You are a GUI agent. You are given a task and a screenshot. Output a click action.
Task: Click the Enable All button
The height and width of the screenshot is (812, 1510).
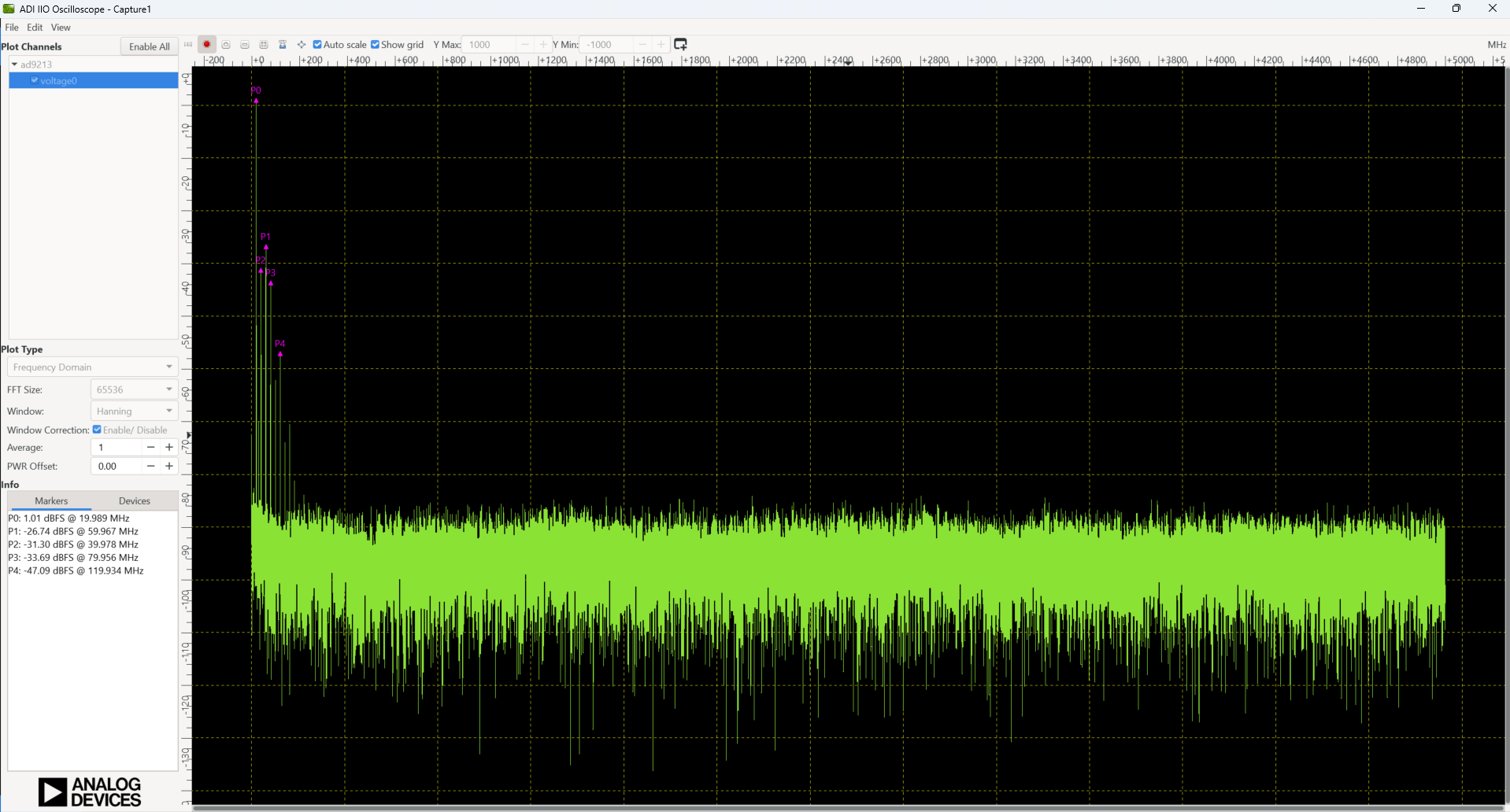[x=149, y=46]
